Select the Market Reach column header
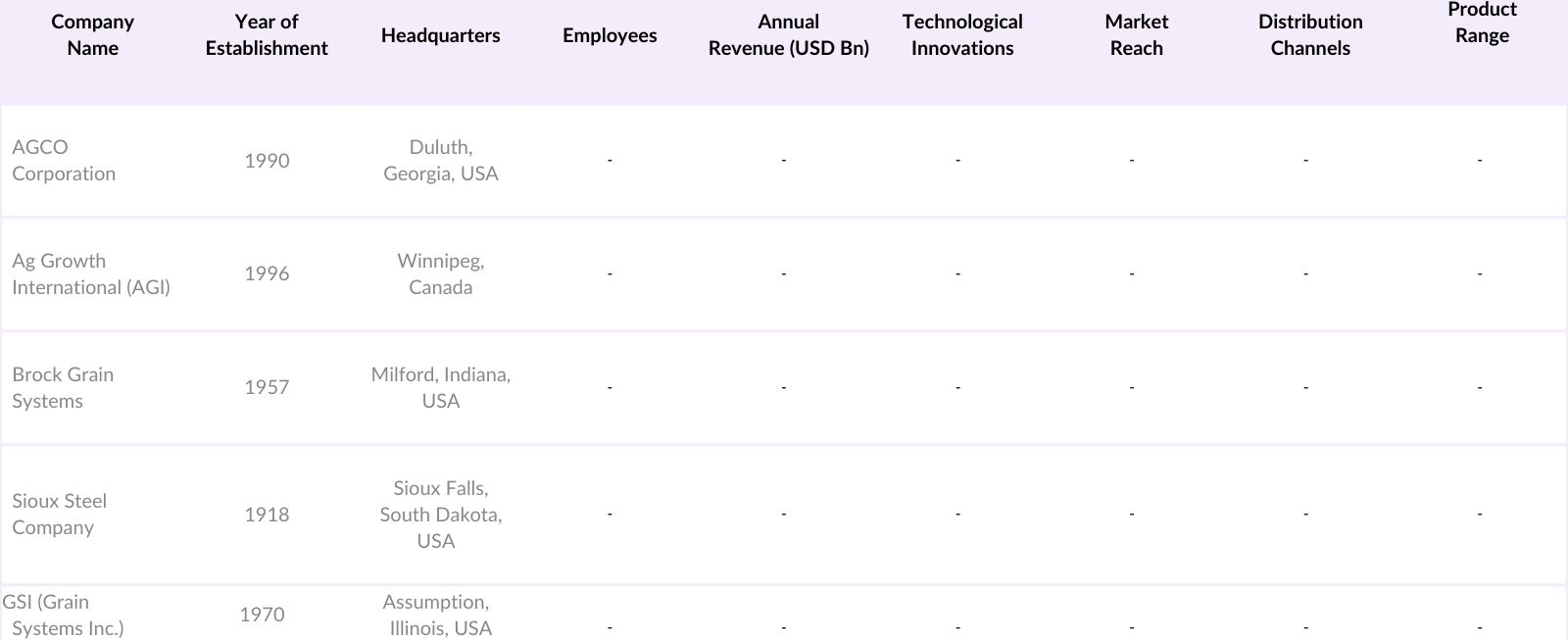 click(x=1136, y=35)
